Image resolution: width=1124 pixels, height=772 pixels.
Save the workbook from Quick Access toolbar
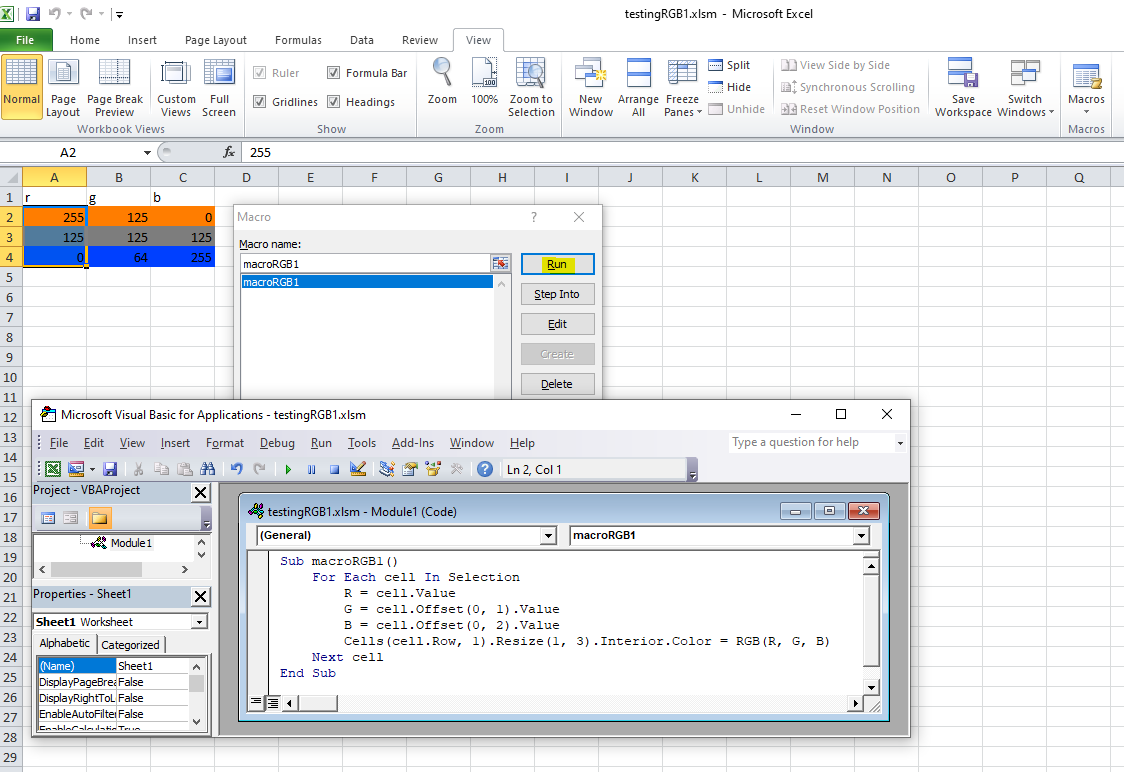33,14
